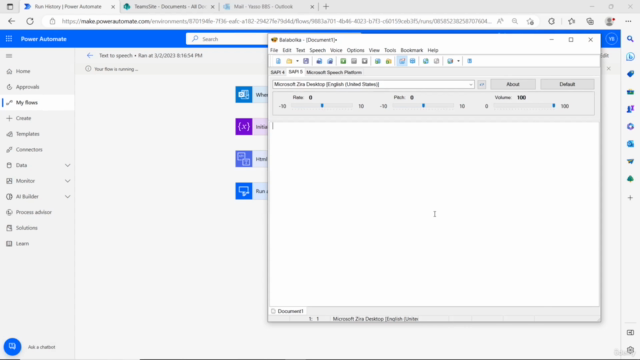
Task: Select the Document1 tab at bottom of Balabolka
Action: [x=287, y=311]
